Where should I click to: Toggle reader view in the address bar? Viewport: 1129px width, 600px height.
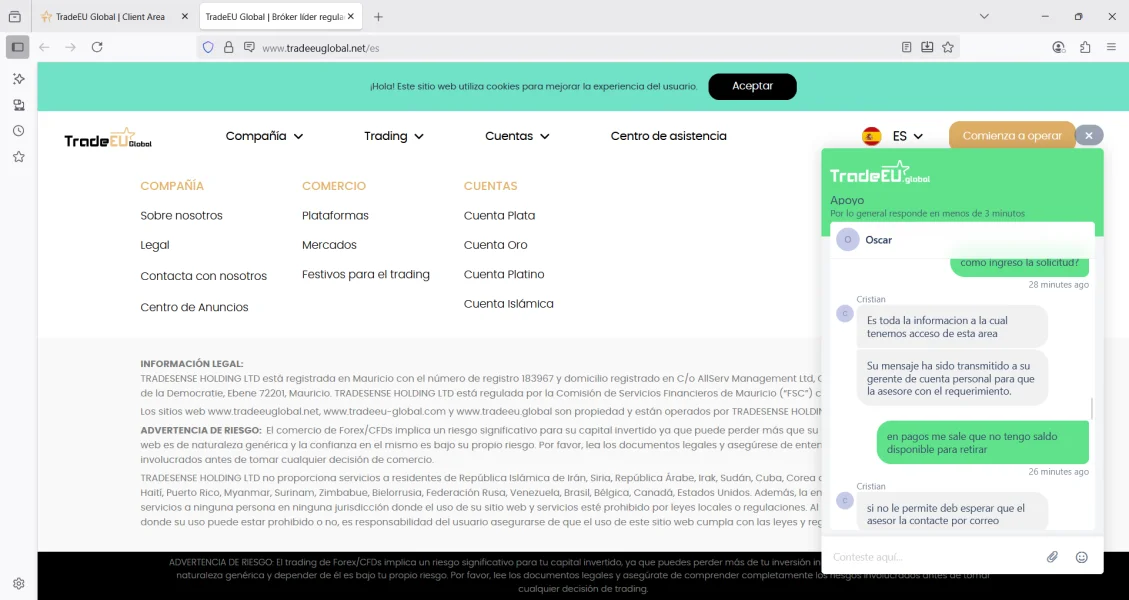coord(906,47)
